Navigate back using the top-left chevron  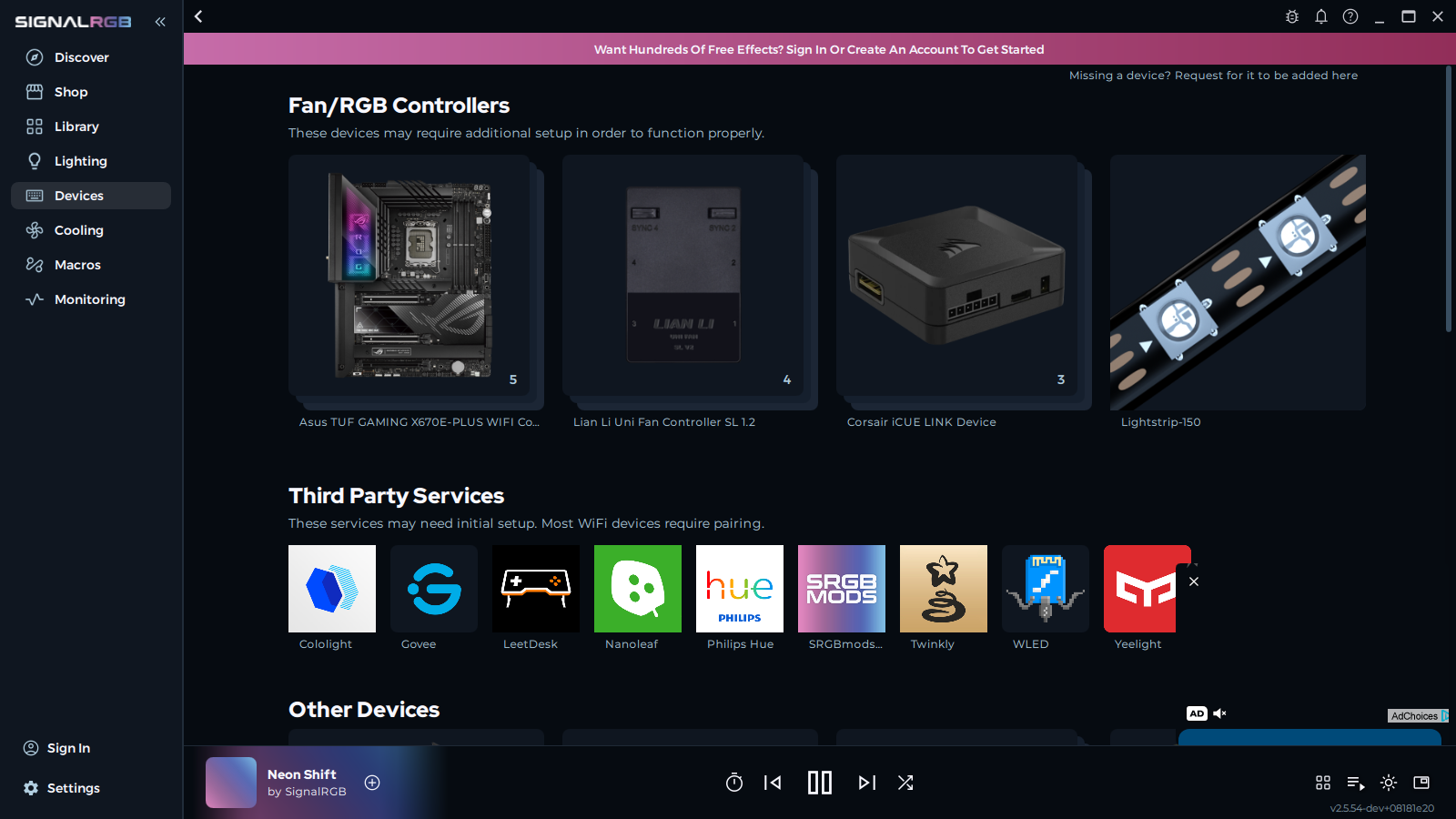197,15
